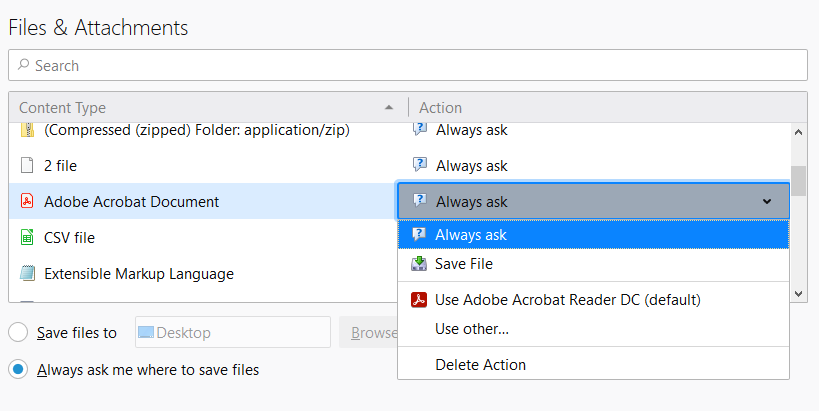Viewport: 819px width, 411px height.
Task: Click the CSV file spreadsheet icon
Action: point(27,237)
